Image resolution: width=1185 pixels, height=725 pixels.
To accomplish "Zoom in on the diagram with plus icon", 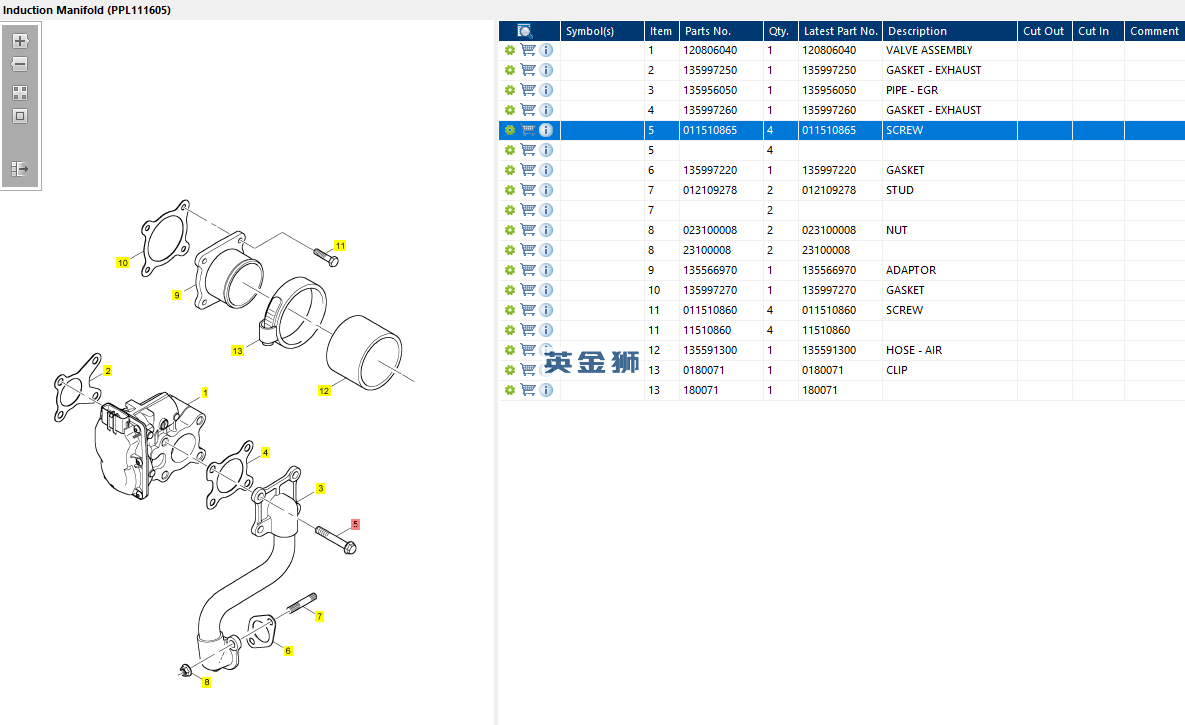I will pos(20,41).
